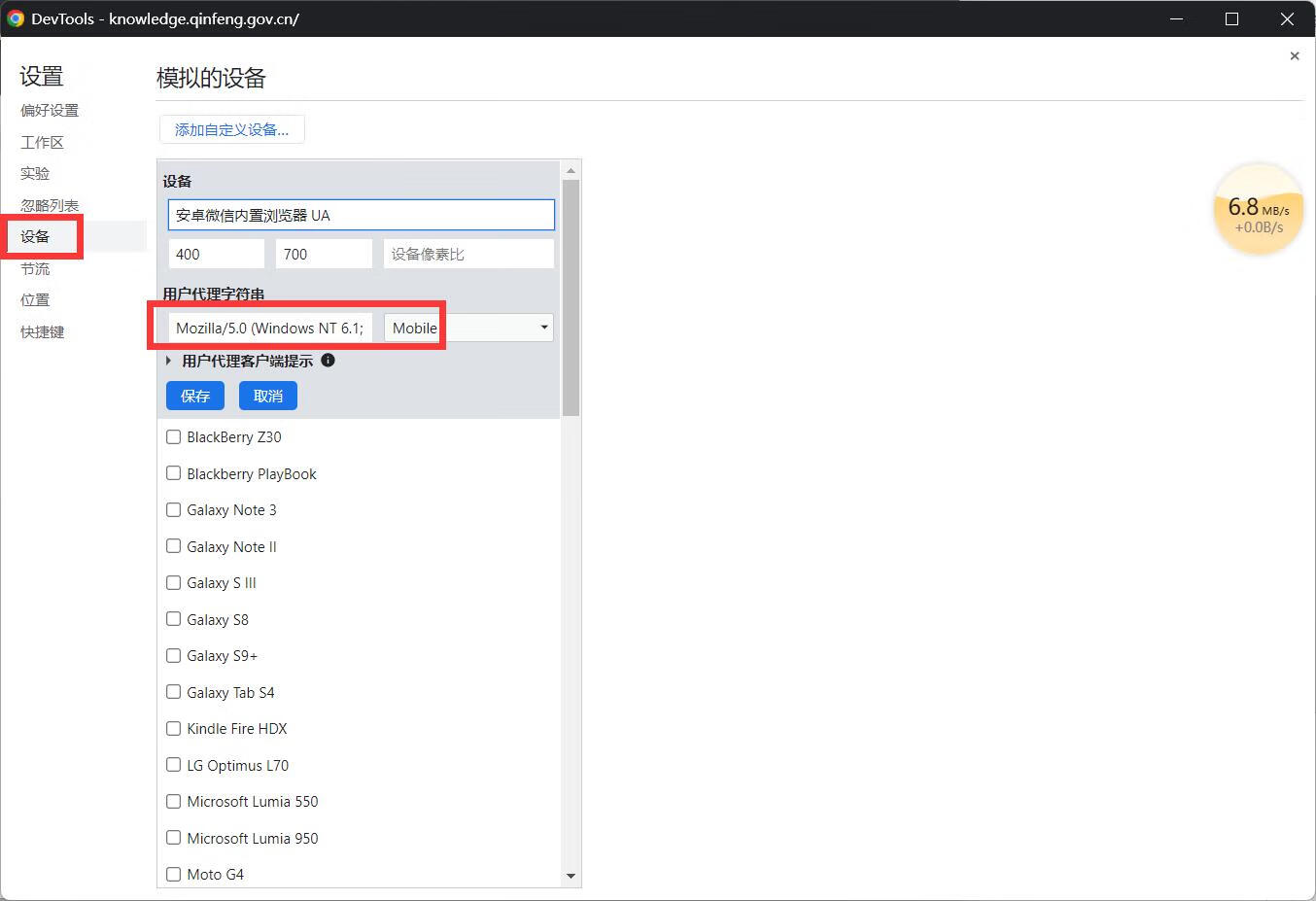Enable the Kindle Fire HDX checkbox
Image resolution: width=1316 pixels, height=901 pixels.
[x=174, y=728]
